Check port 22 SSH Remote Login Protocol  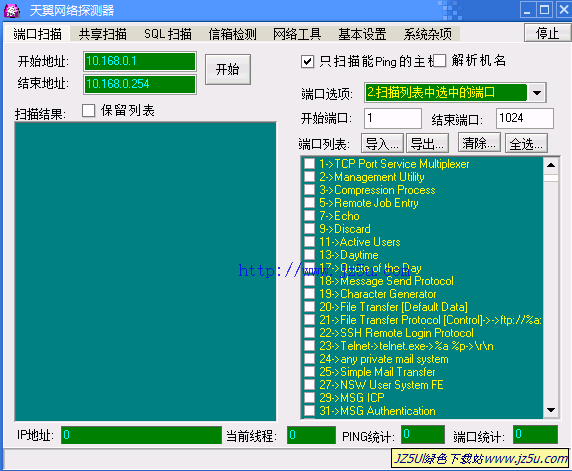click(x=309, y=333)
